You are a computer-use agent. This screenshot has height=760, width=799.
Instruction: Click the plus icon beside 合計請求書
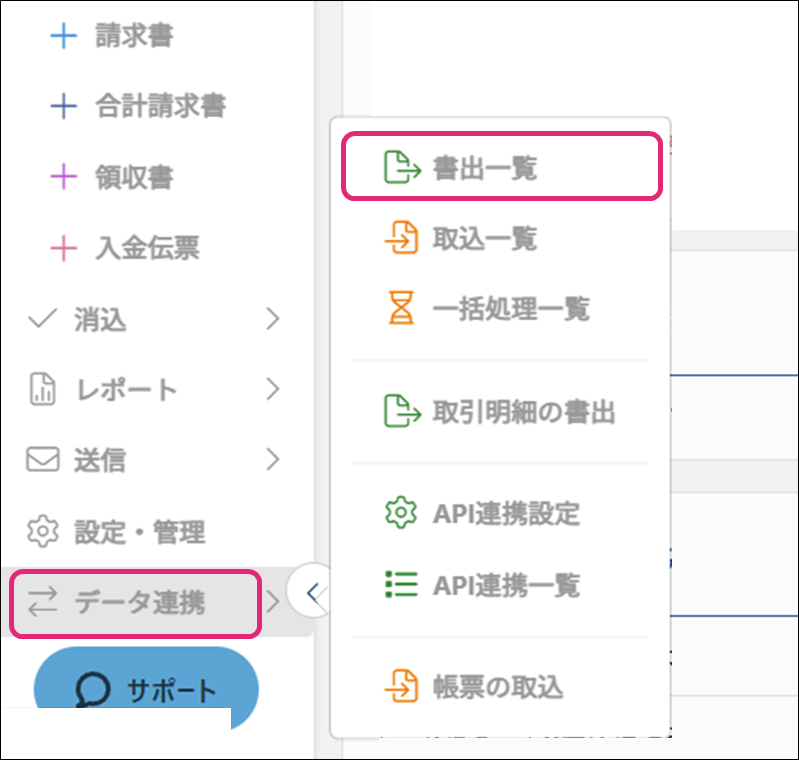pyautogui.click(x=63, y=106)
